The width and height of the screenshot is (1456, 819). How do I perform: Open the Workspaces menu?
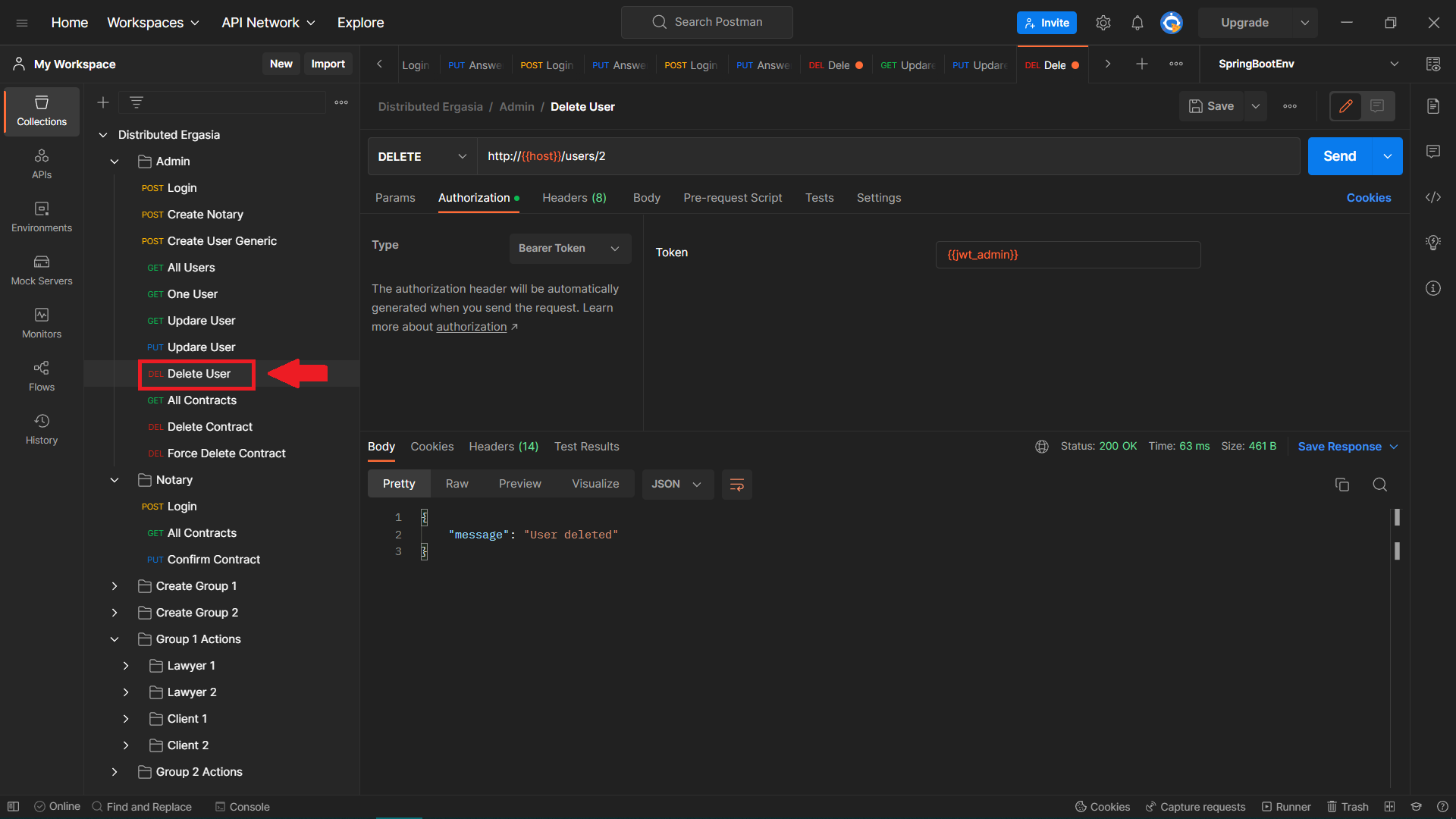[153, 23]
